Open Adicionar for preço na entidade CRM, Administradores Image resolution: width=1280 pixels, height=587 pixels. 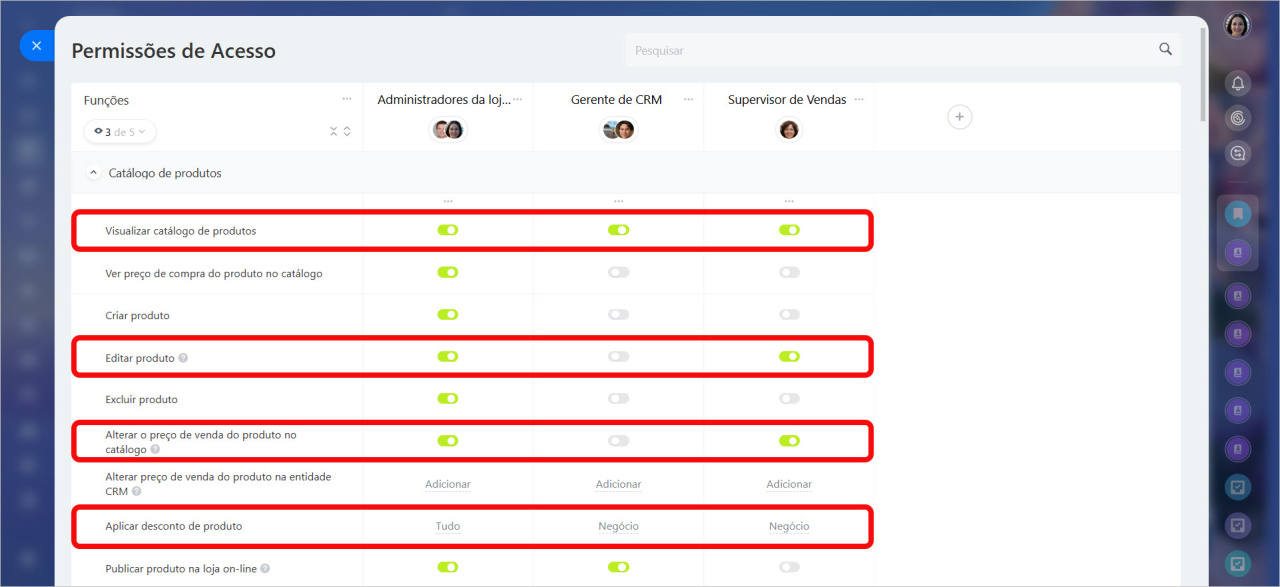click(x=448, y=484)
